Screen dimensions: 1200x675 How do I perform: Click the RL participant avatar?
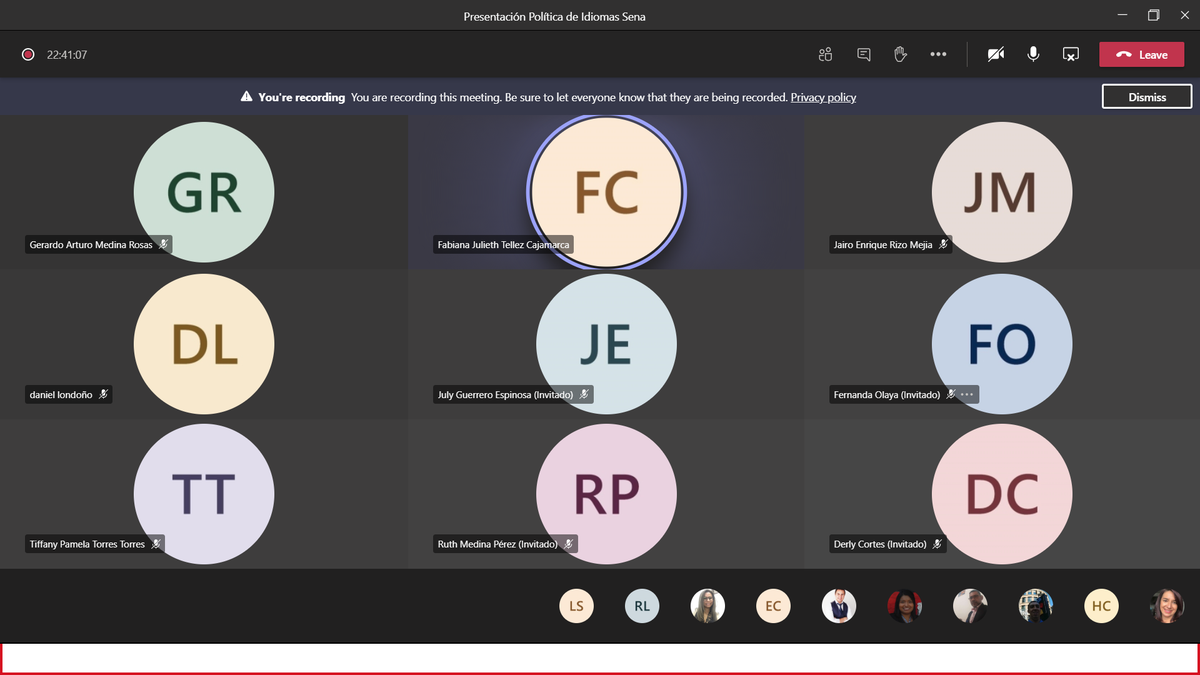(x=642, y=606)
